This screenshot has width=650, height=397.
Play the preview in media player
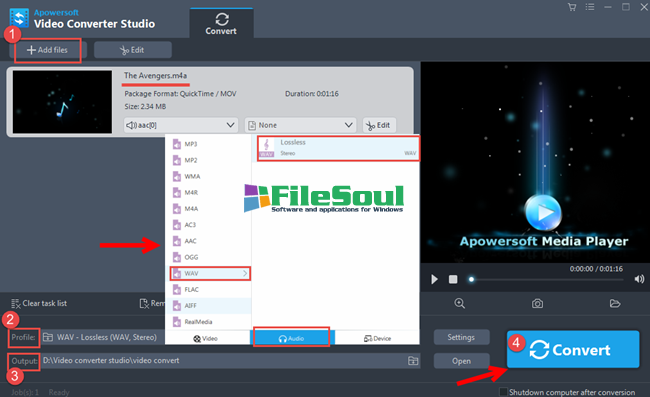pyautogui.click(x=434, y=279)
